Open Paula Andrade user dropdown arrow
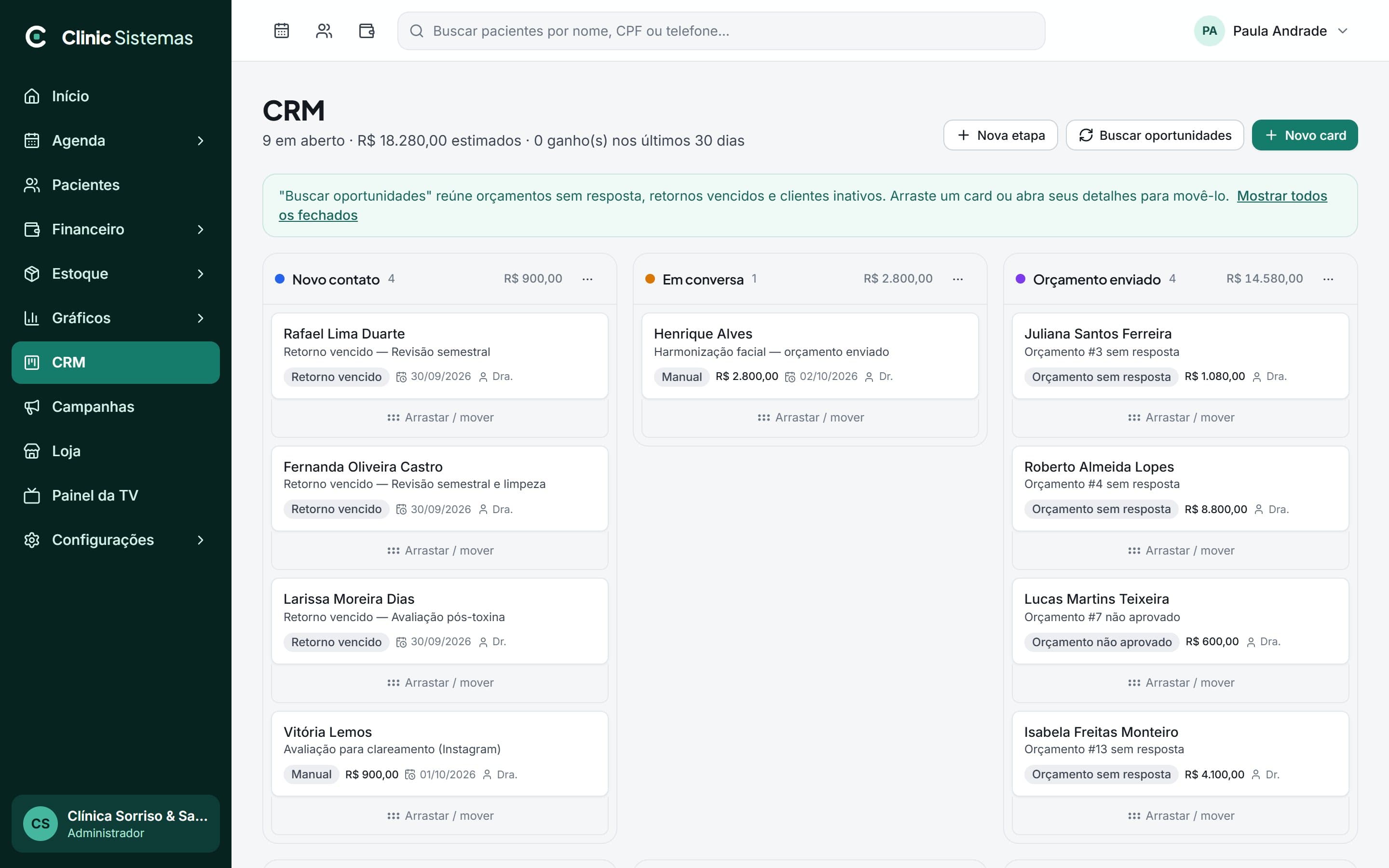Viewport: 1389px width, 868px height. tap(1342, 31)
